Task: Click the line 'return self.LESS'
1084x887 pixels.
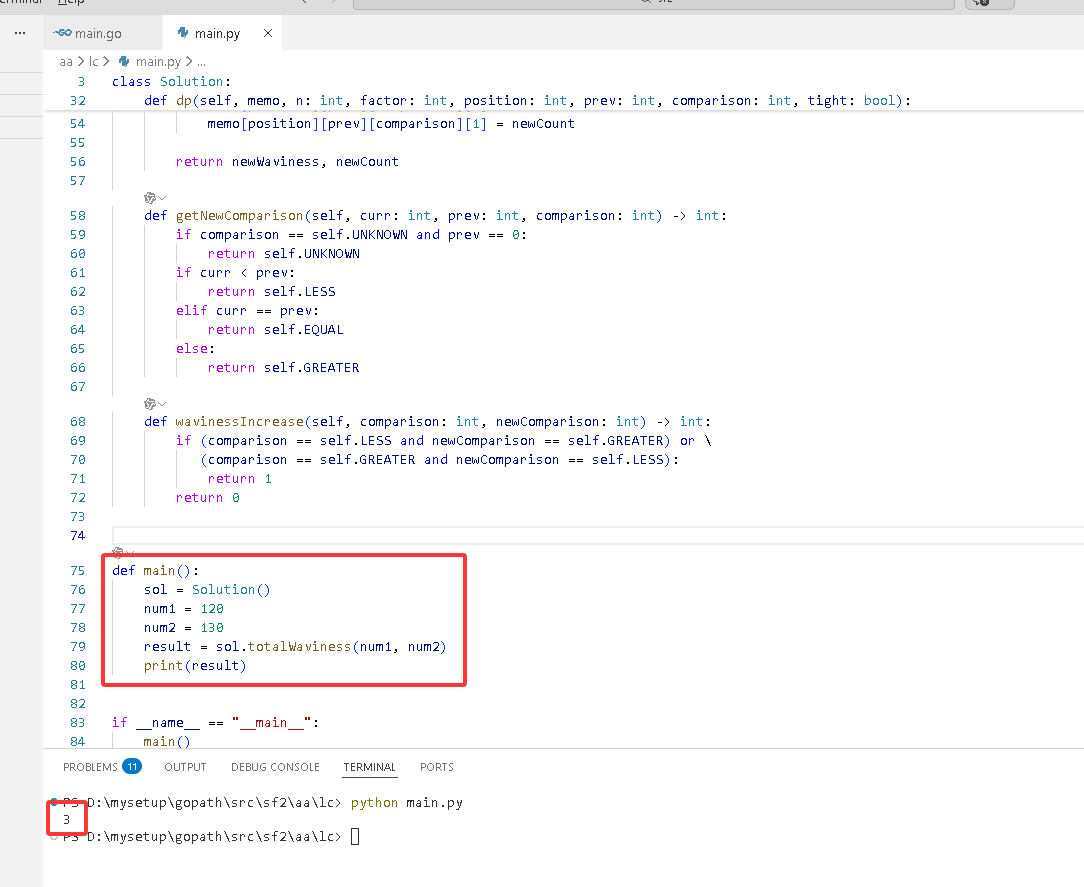Action: click(272, 292)
